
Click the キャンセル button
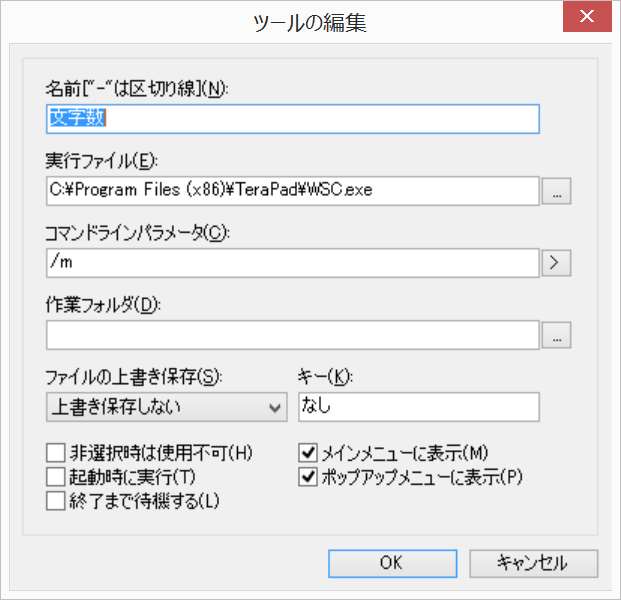[533, 563]
